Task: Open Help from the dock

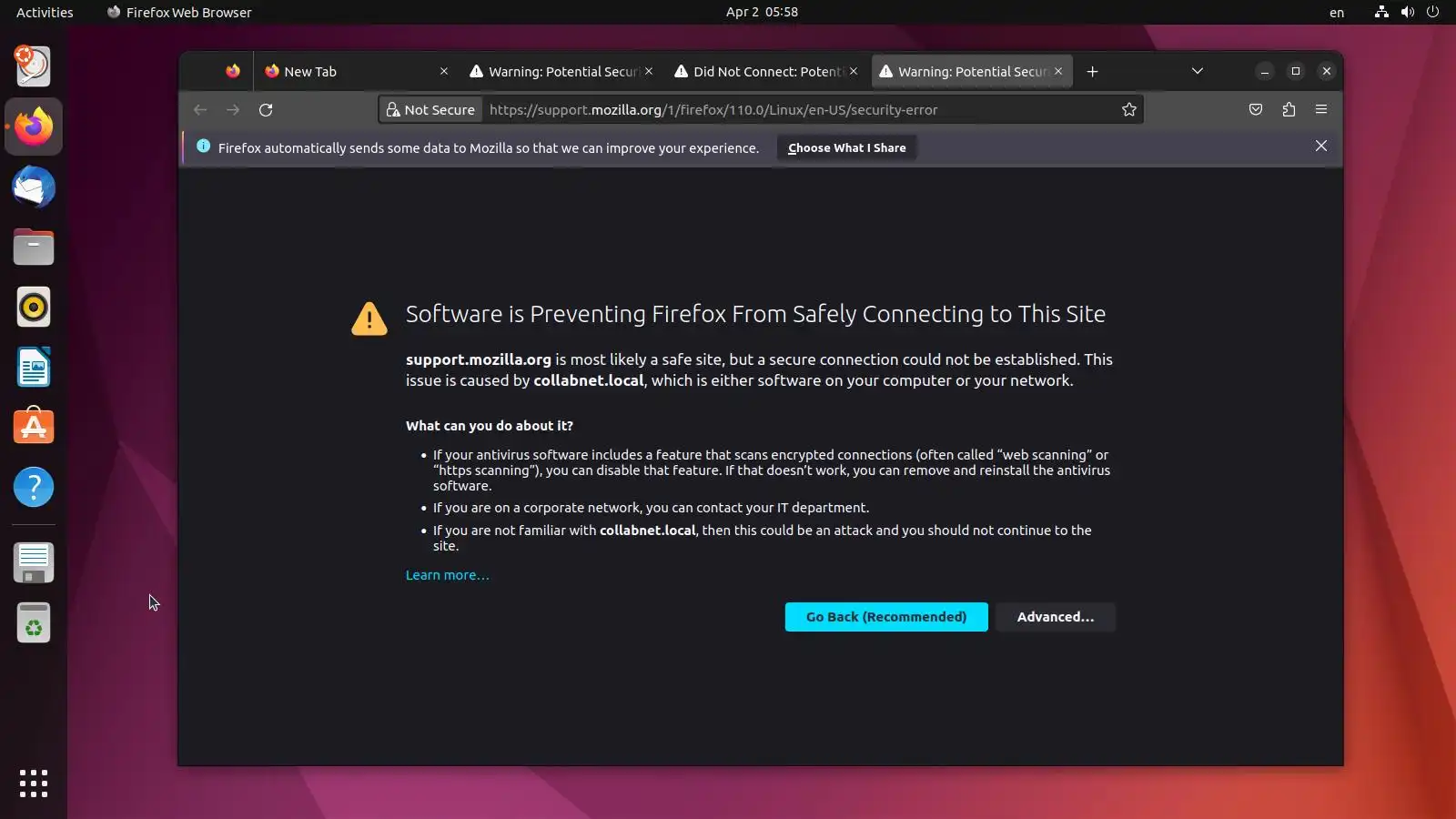Action: (34, 487)
